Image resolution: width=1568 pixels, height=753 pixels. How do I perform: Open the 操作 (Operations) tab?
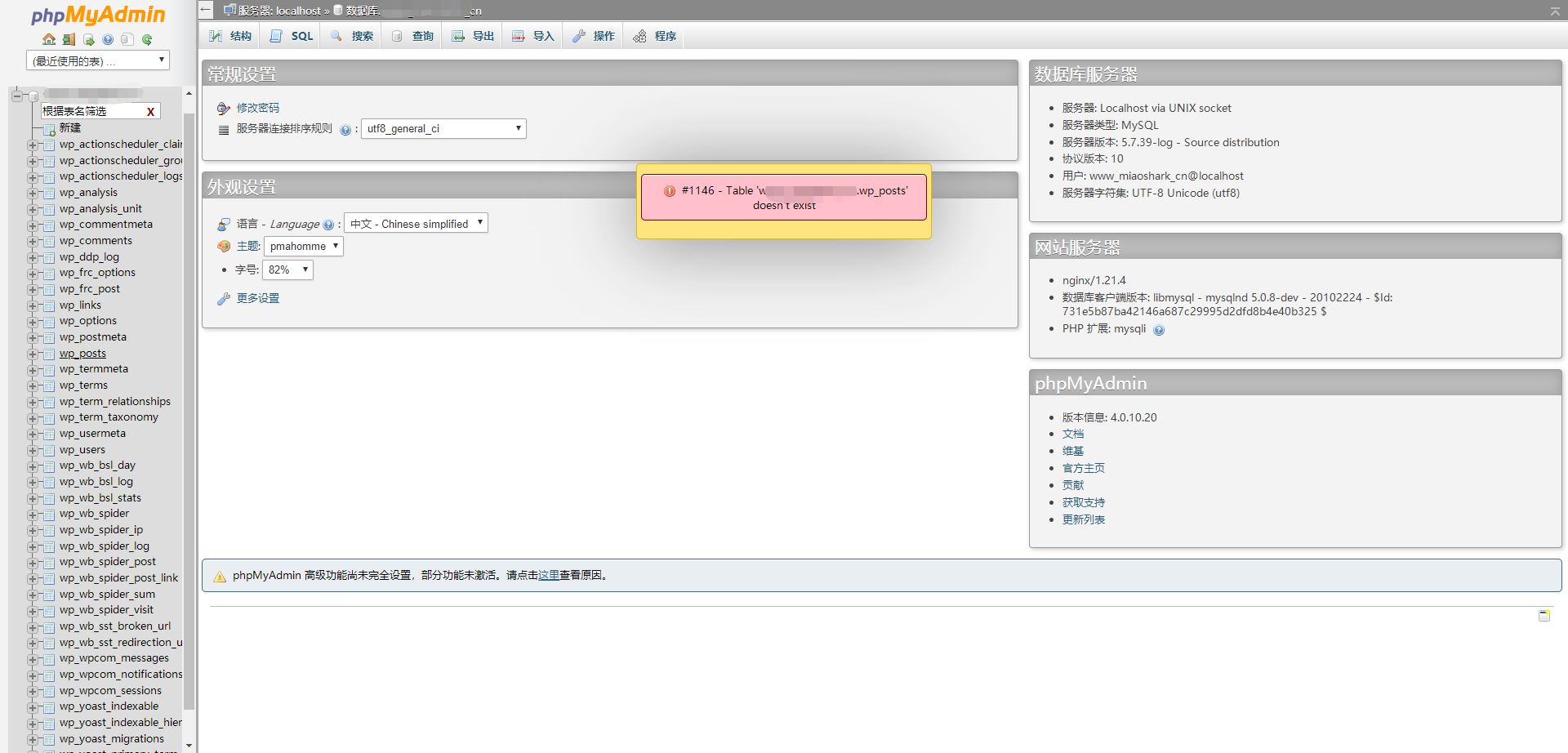pyautogui.click(x=593, y=36)
